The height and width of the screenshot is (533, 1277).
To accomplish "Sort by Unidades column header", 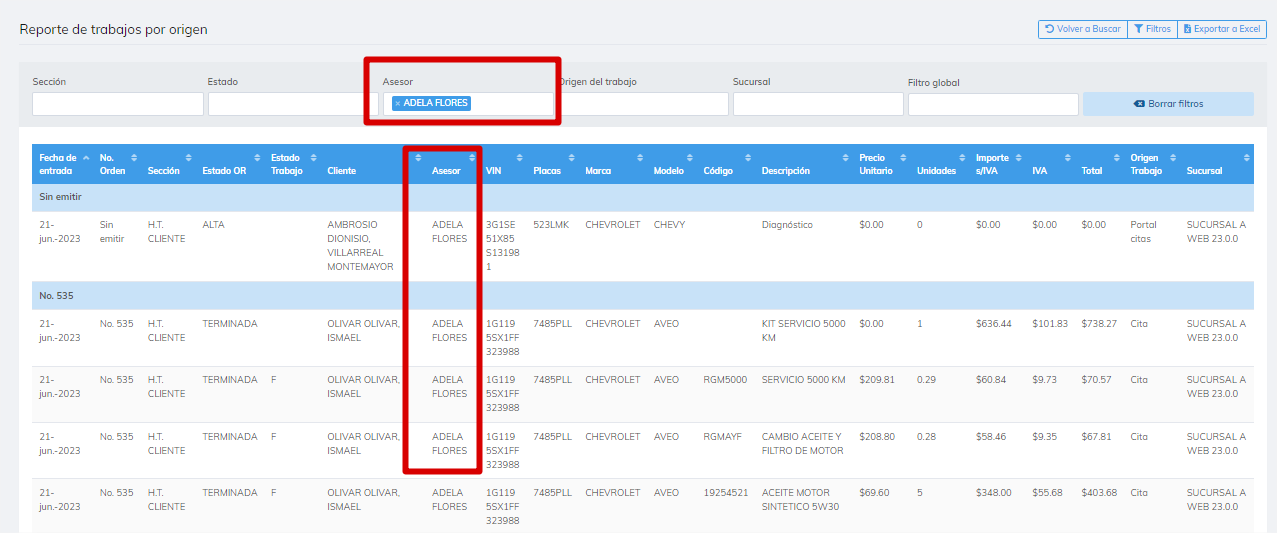I will pos(941,164).
